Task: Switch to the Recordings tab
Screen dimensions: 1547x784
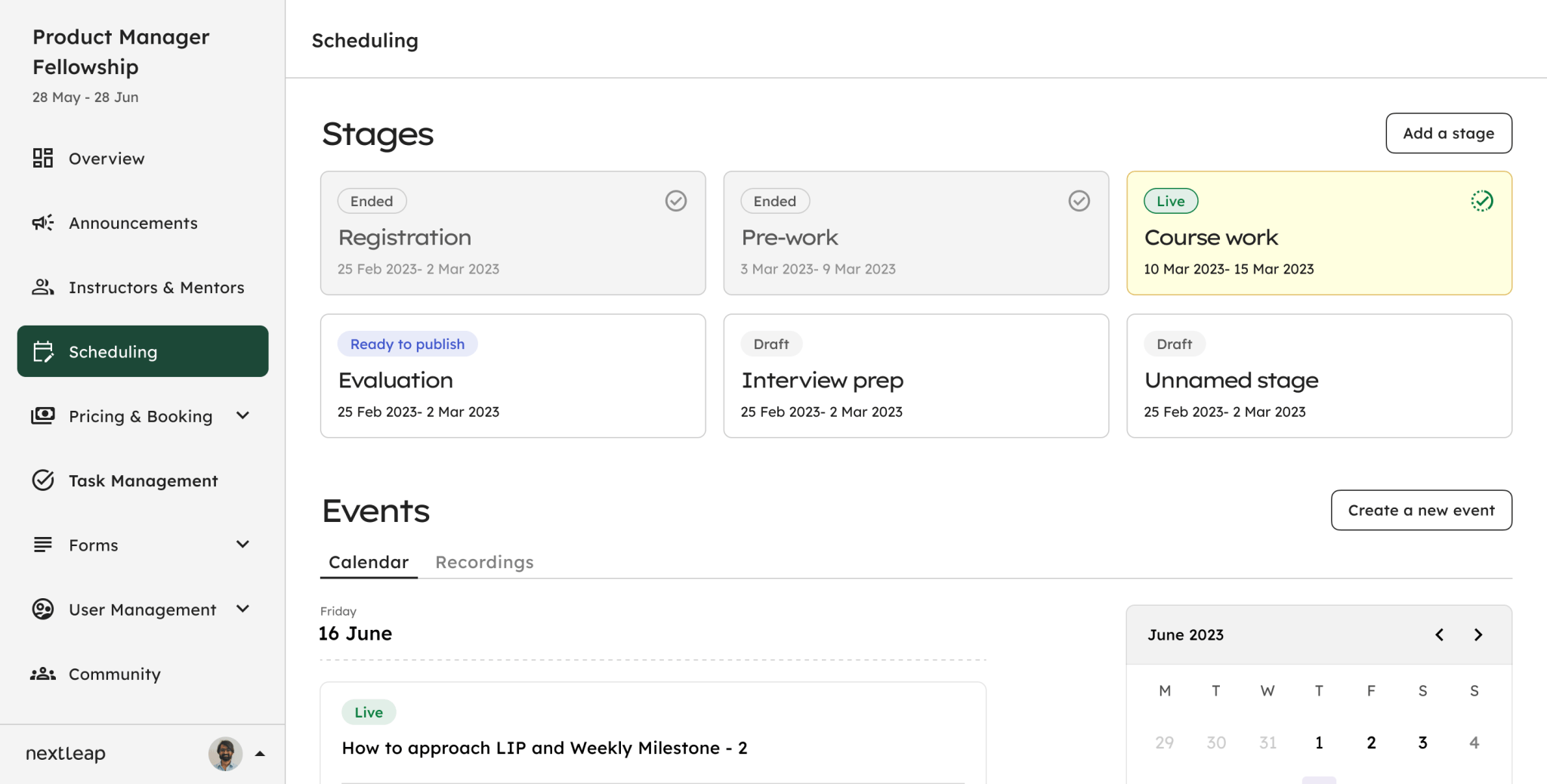Action: (x=484, y=562)
